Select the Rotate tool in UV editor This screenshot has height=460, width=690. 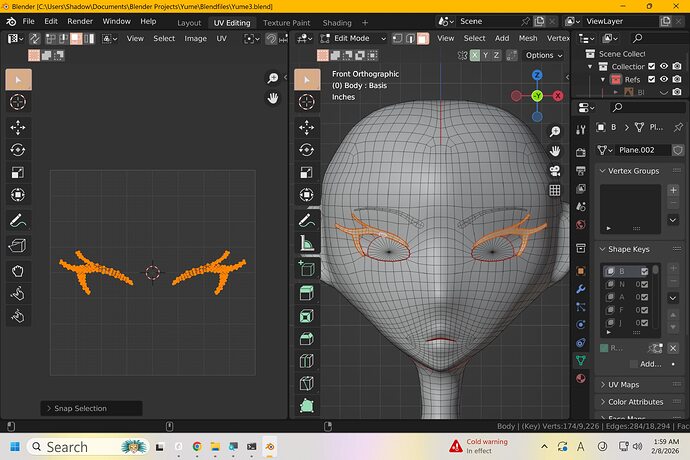(18, 150)
